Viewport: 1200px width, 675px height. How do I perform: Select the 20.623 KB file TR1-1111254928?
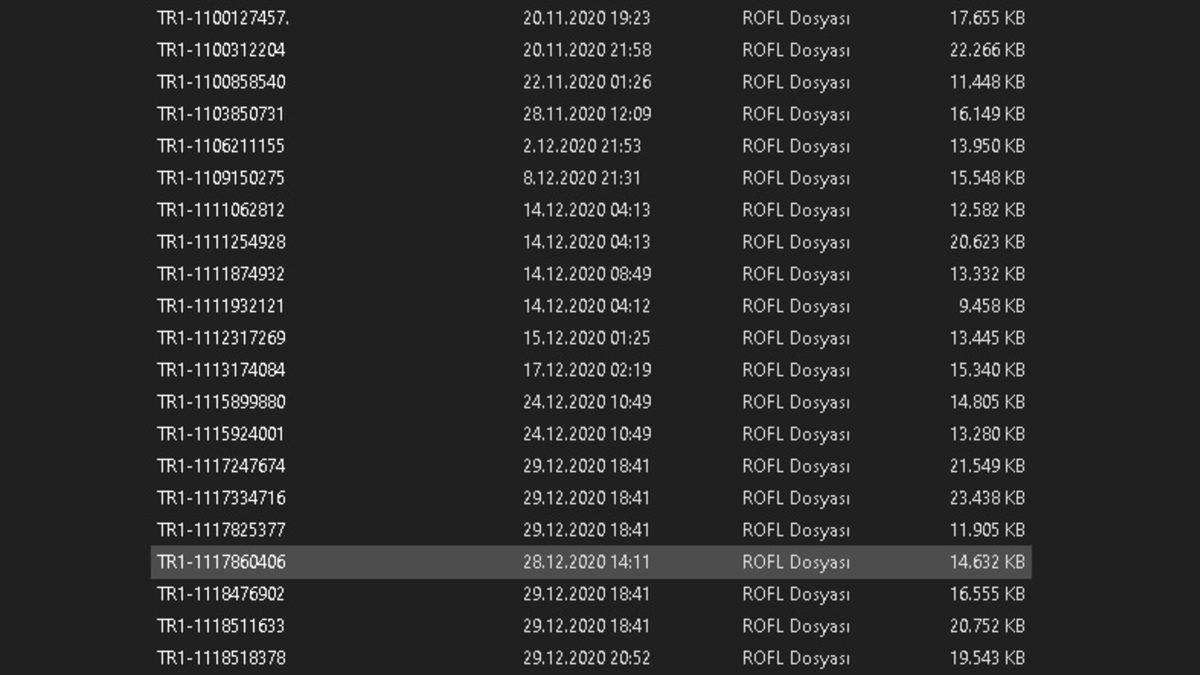590,242
